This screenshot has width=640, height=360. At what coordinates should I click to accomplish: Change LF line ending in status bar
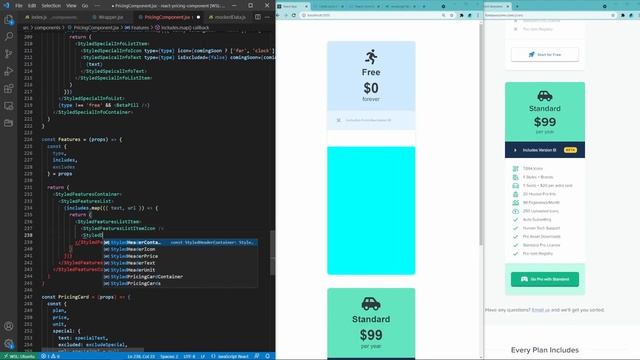point(203,356)
